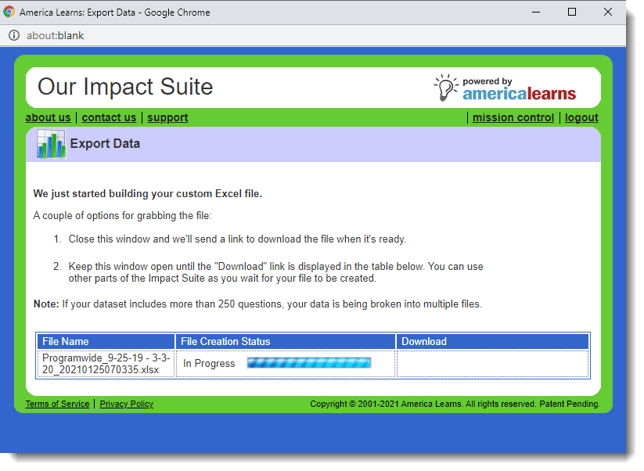Screen dimensions: 644x471
Task: Click the about:blank address bar
Action: (300, 35)
